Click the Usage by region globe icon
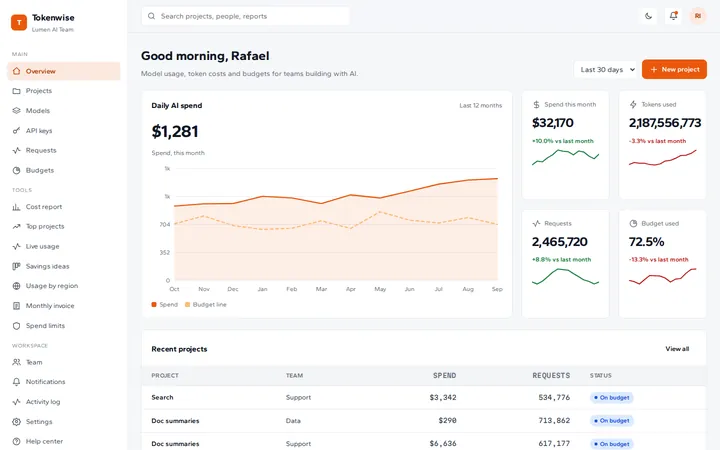This screenshot has height=450, width=720. [17, 286]
